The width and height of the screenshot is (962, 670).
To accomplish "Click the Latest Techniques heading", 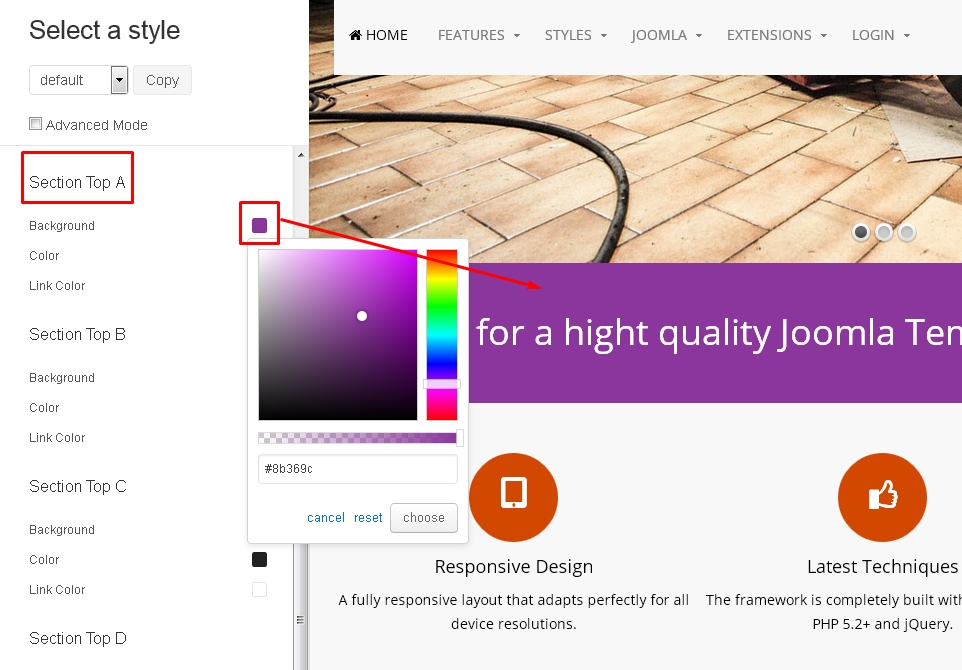I will coord(882,566).
